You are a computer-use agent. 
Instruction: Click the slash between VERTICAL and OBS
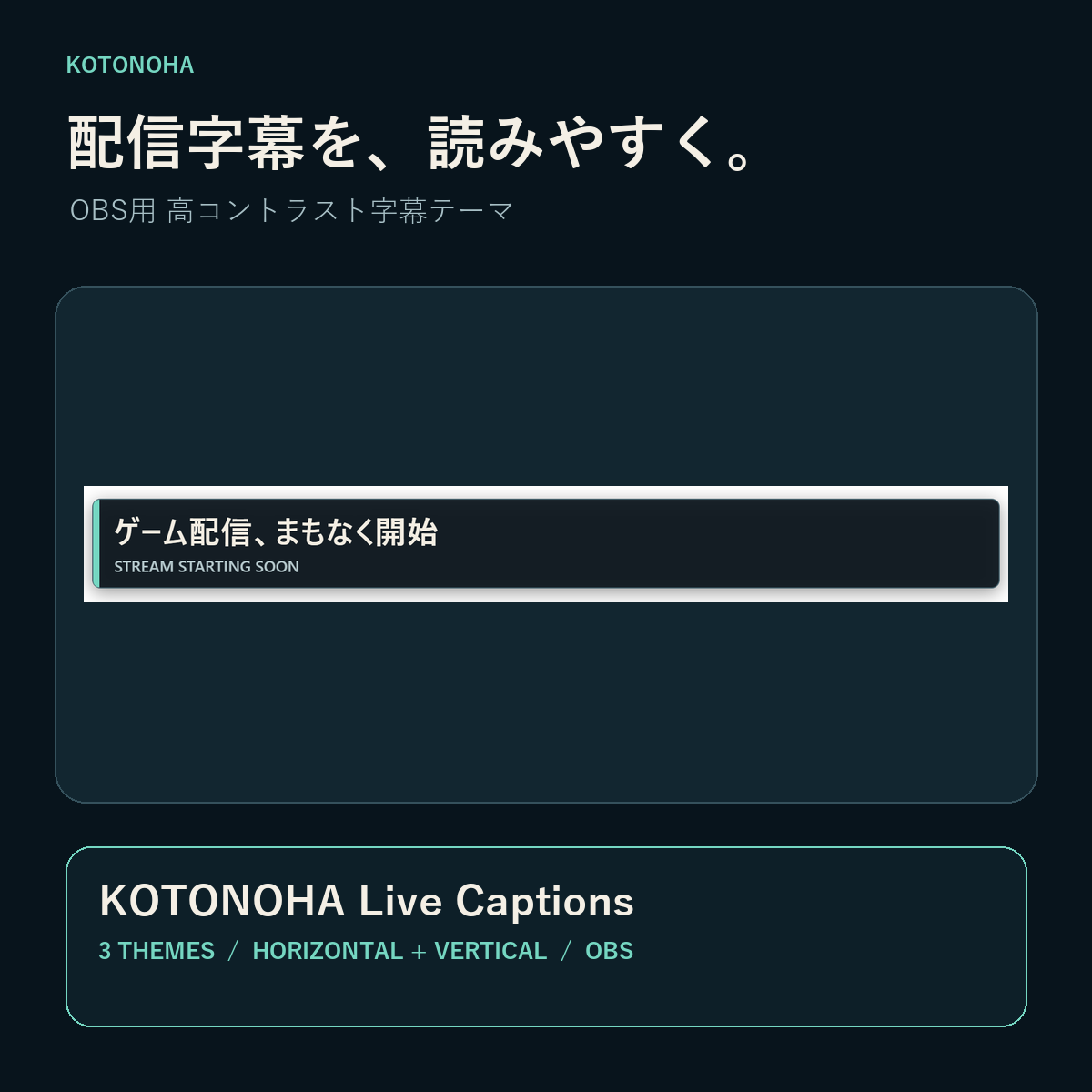pyautogui.click(x=566, y=951)
